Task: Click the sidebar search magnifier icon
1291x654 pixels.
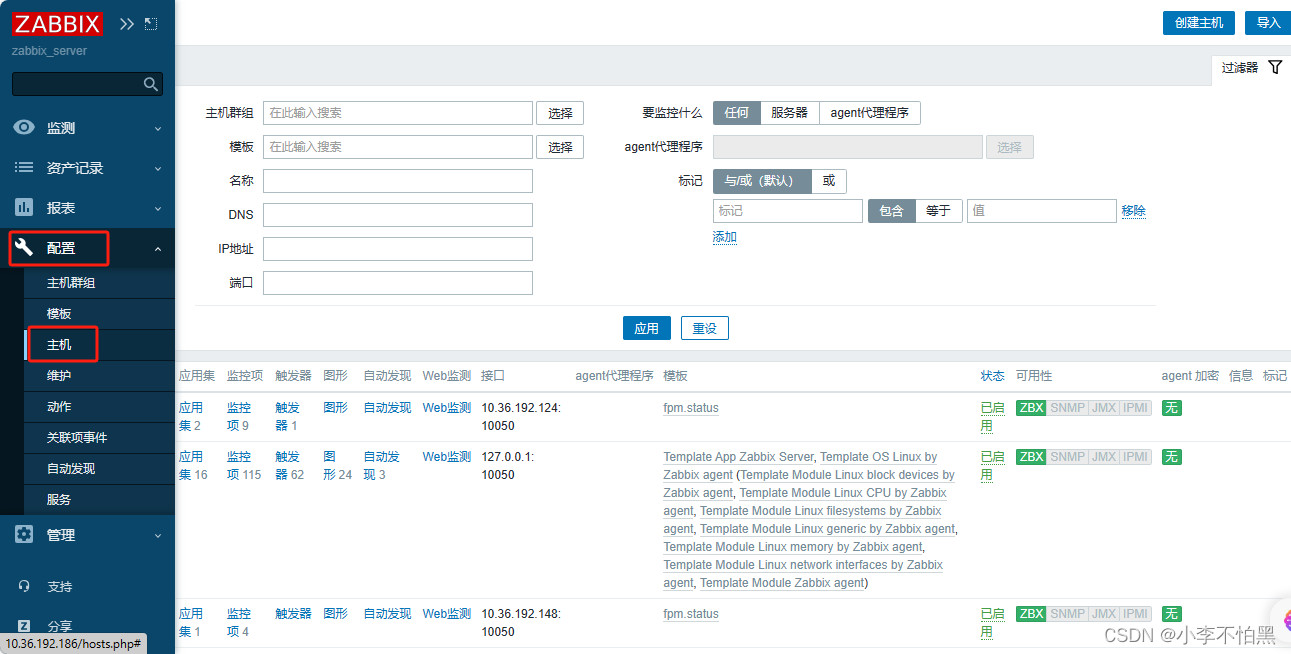Action: click(x=150, y=84)
